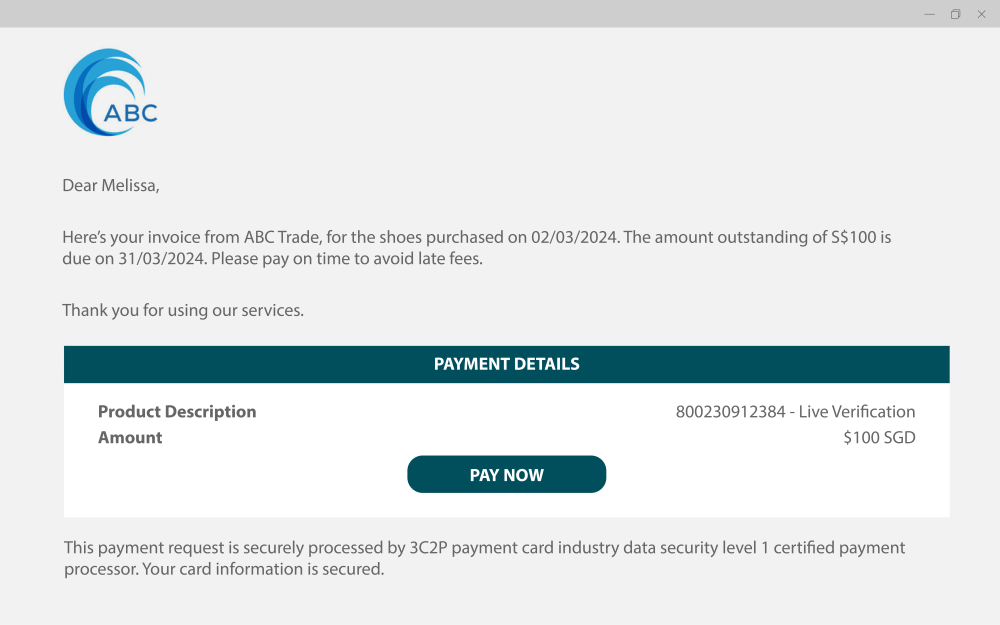Click the Dear Melissa greeting
This screenshot has width=1000, height=625.
click(x=111, y=186)
